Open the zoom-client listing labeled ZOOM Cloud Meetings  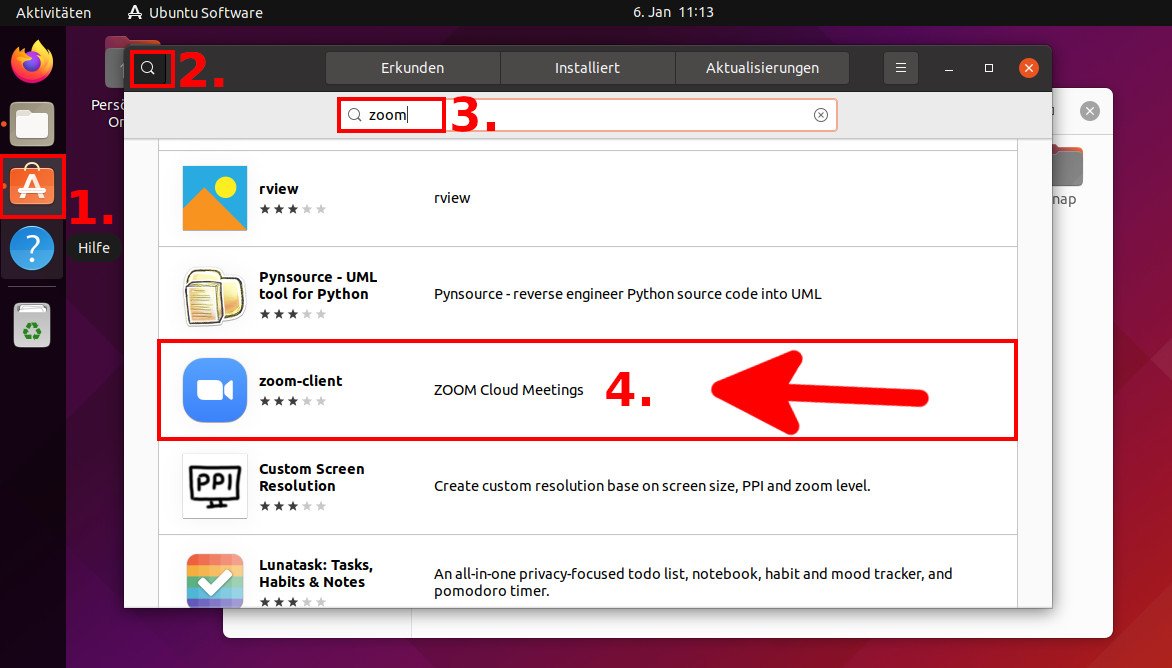coord(509,391)
